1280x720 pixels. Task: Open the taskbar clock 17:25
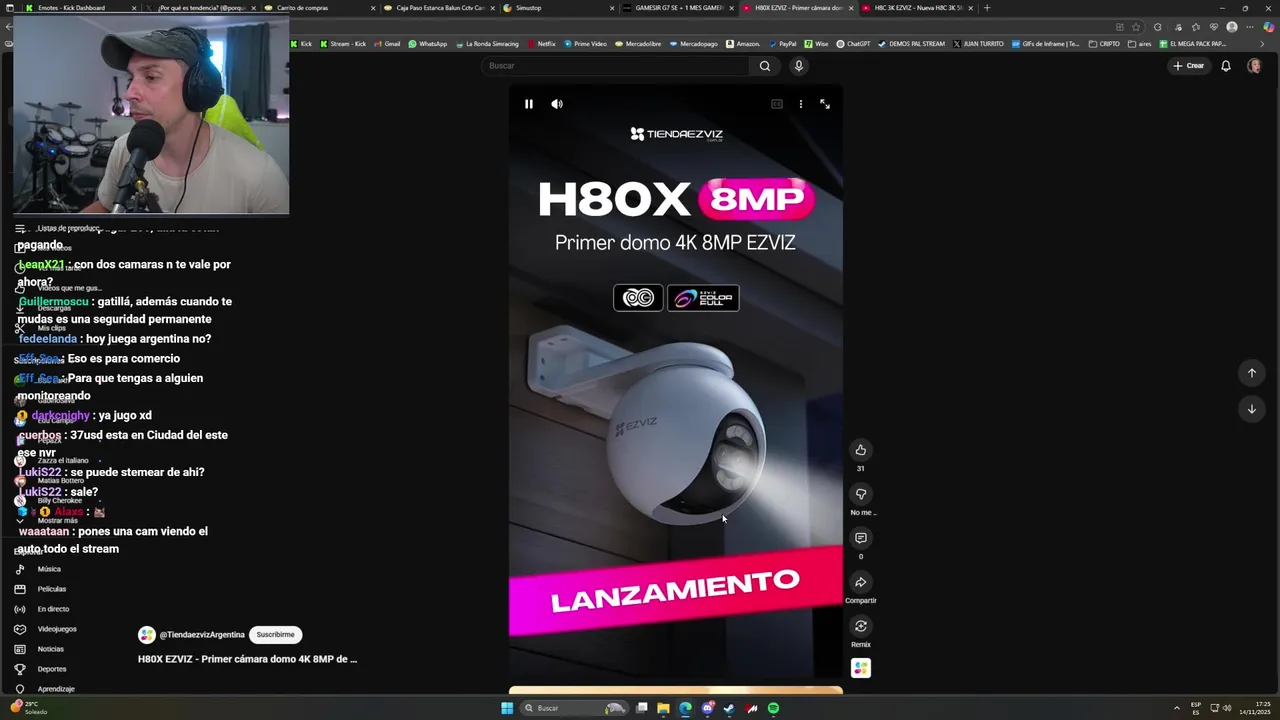[x=1256, y=708]
